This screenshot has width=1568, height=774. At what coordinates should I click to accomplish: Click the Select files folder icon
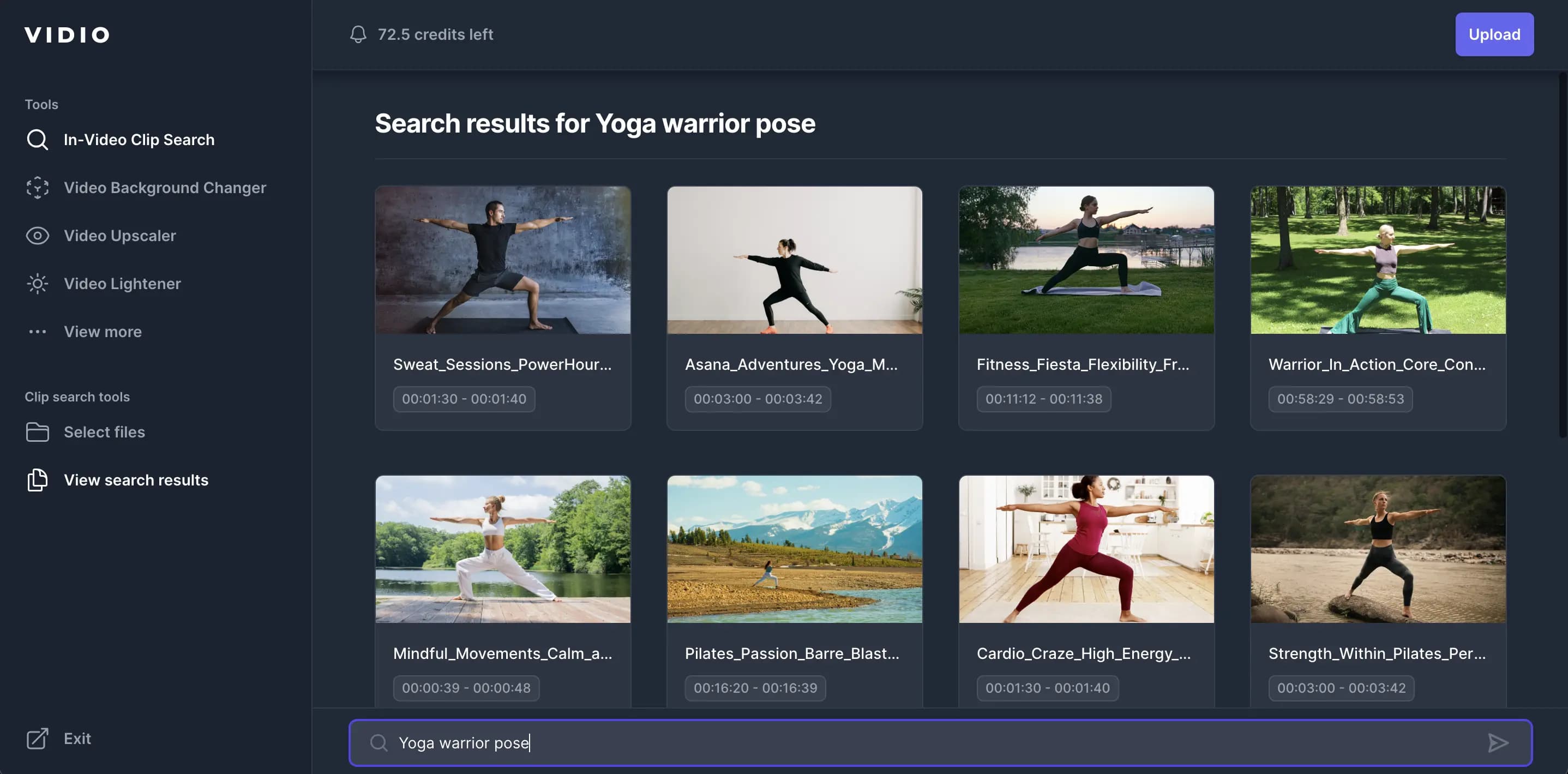click(x=37, y=432)
